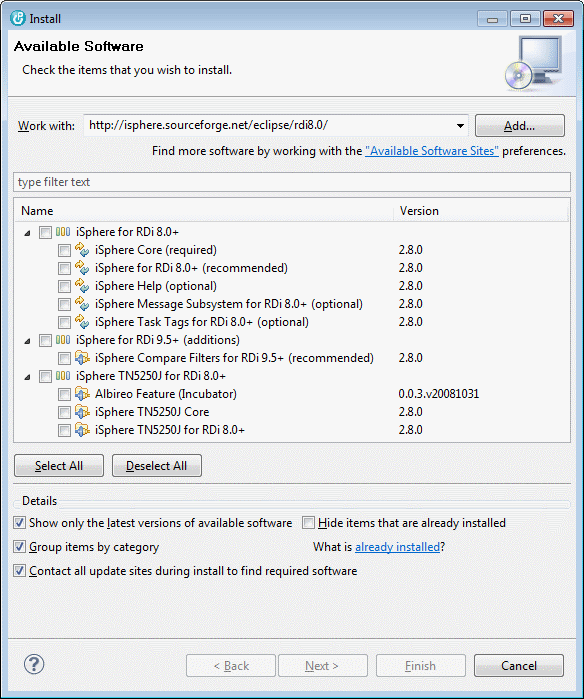Open the help question mark icon
The image size is (584, 699).
click(34, 664)
